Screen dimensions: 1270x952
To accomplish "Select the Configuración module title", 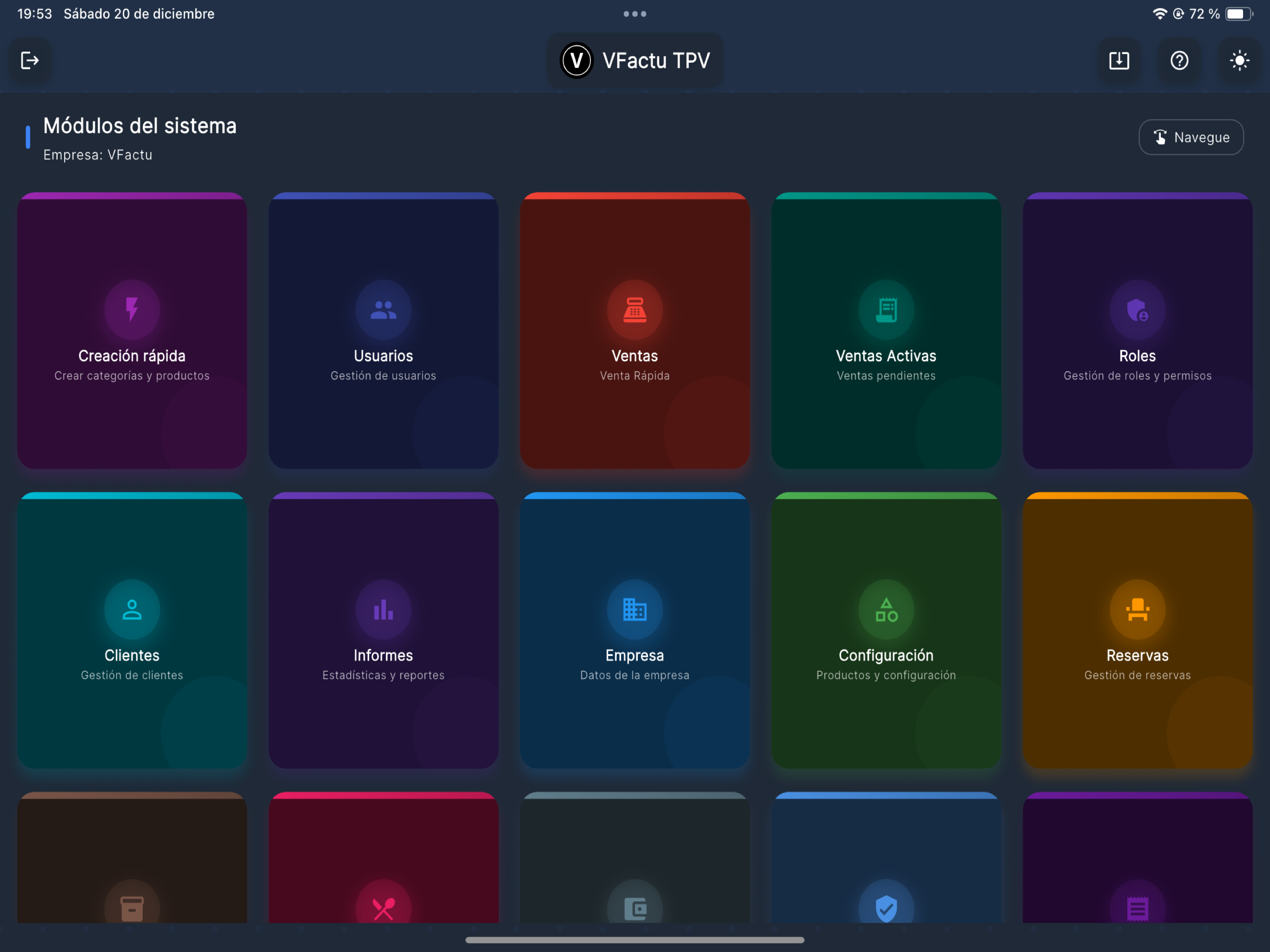I will coord(886,656).
